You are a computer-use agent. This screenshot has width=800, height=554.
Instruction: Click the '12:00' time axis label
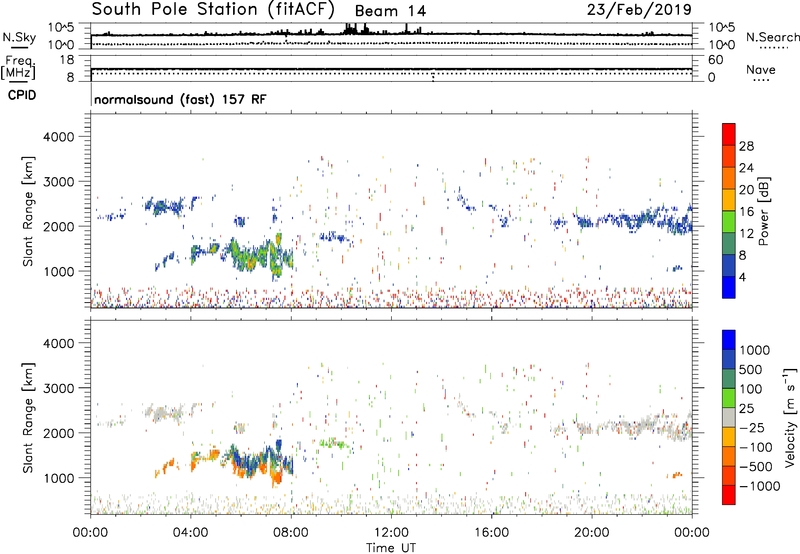pos(391,533)
